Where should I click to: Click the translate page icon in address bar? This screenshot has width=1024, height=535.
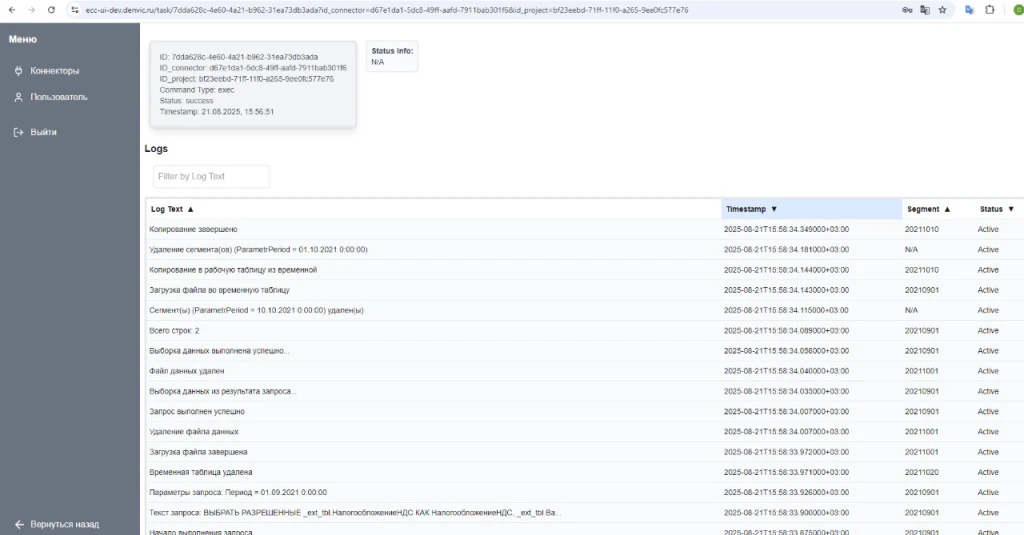click(925, 10)
